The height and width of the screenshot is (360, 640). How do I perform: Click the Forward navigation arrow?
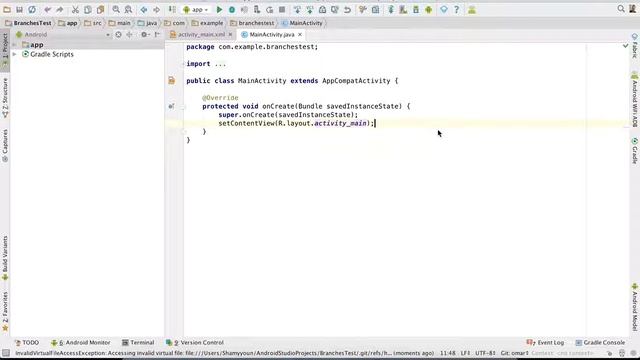(156, 9)
